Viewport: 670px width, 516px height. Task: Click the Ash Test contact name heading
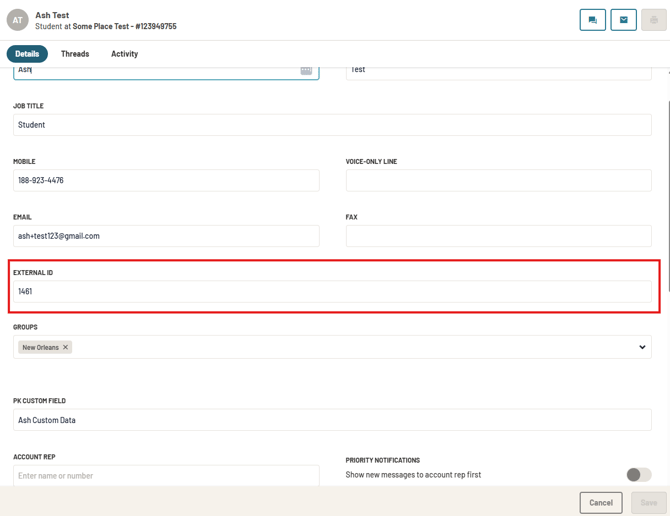pyautogui.click(x=52, y=15)
